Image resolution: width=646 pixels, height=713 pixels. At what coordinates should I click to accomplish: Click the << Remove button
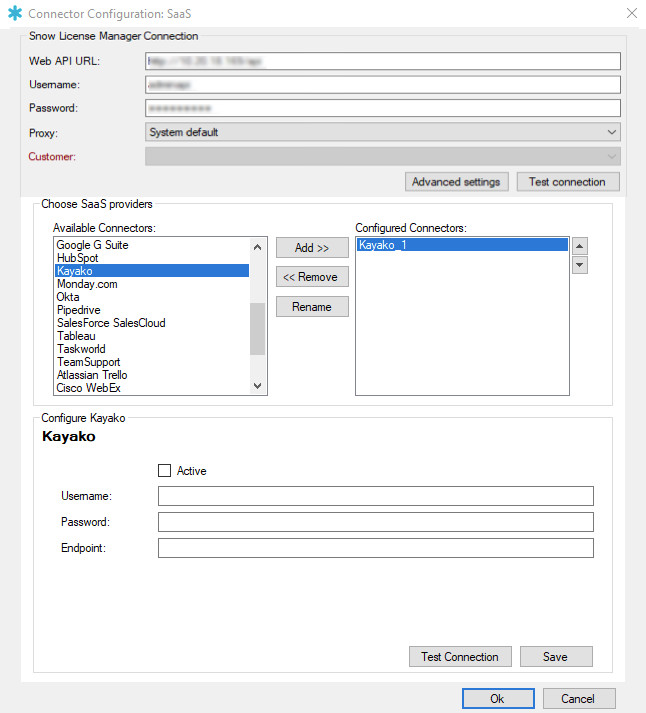312,277
